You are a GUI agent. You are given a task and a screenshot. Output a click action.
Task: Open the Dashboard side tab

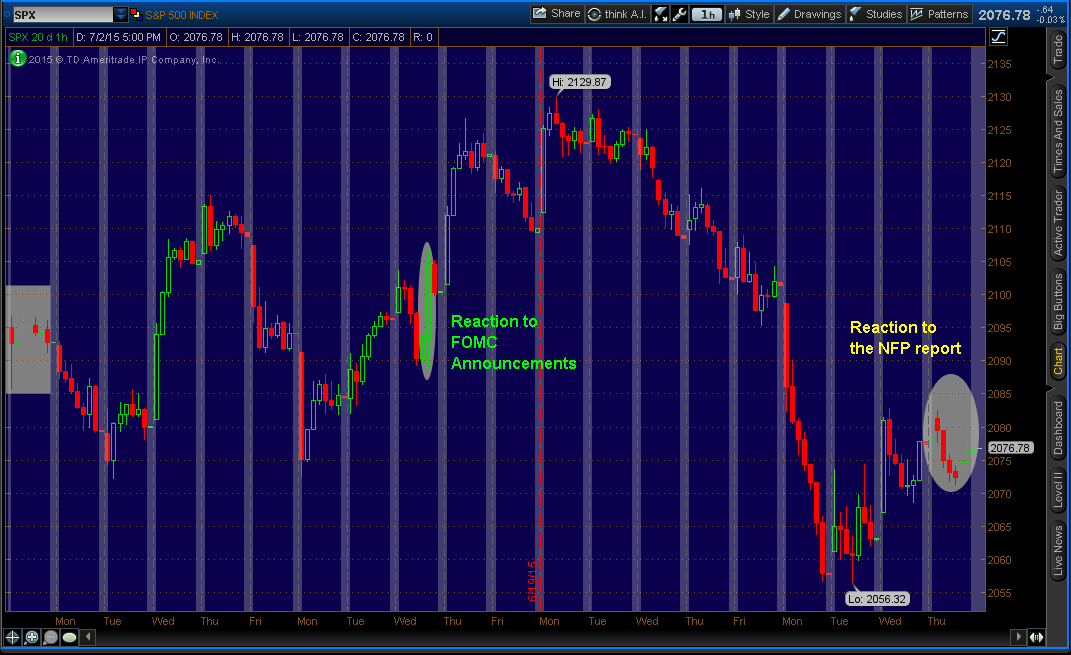click(1058, 428)
